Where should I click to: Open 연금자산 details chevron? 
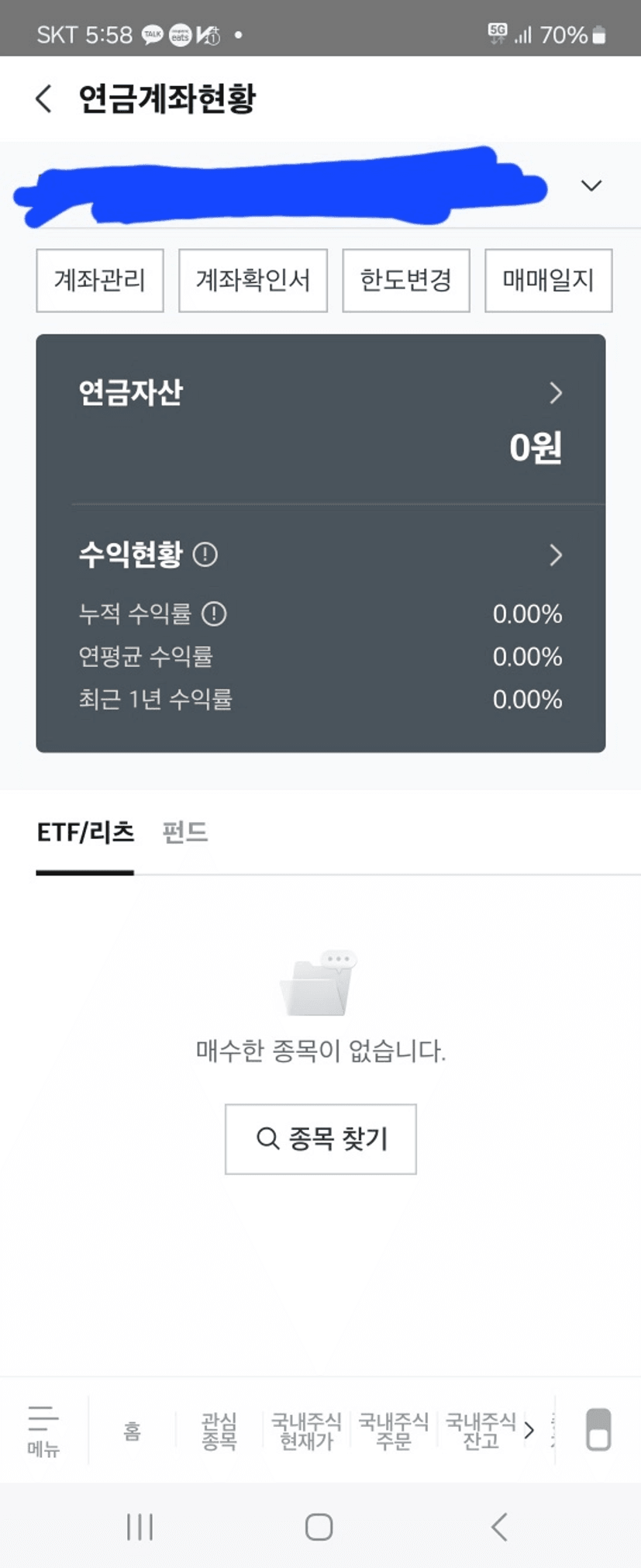pos(556,393)
